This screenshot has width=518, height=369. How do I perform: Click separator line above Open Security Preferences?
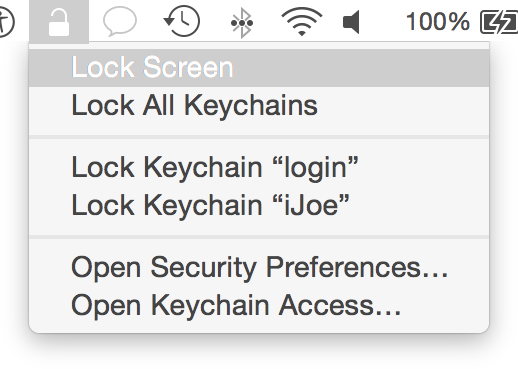pos(259,237)
